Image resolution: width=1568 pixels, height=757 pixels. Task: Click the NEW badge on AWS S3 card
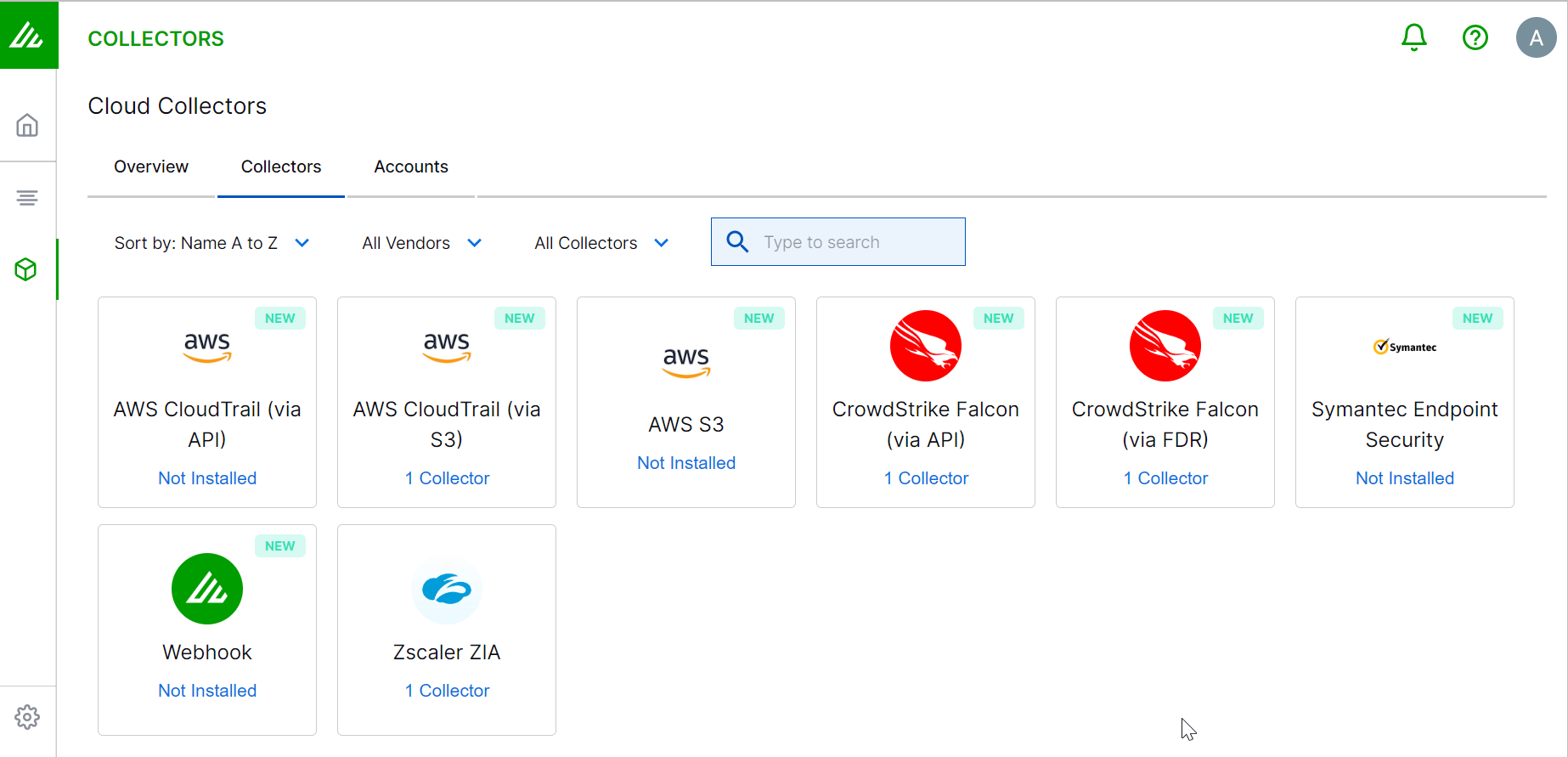tap(759, 319)
